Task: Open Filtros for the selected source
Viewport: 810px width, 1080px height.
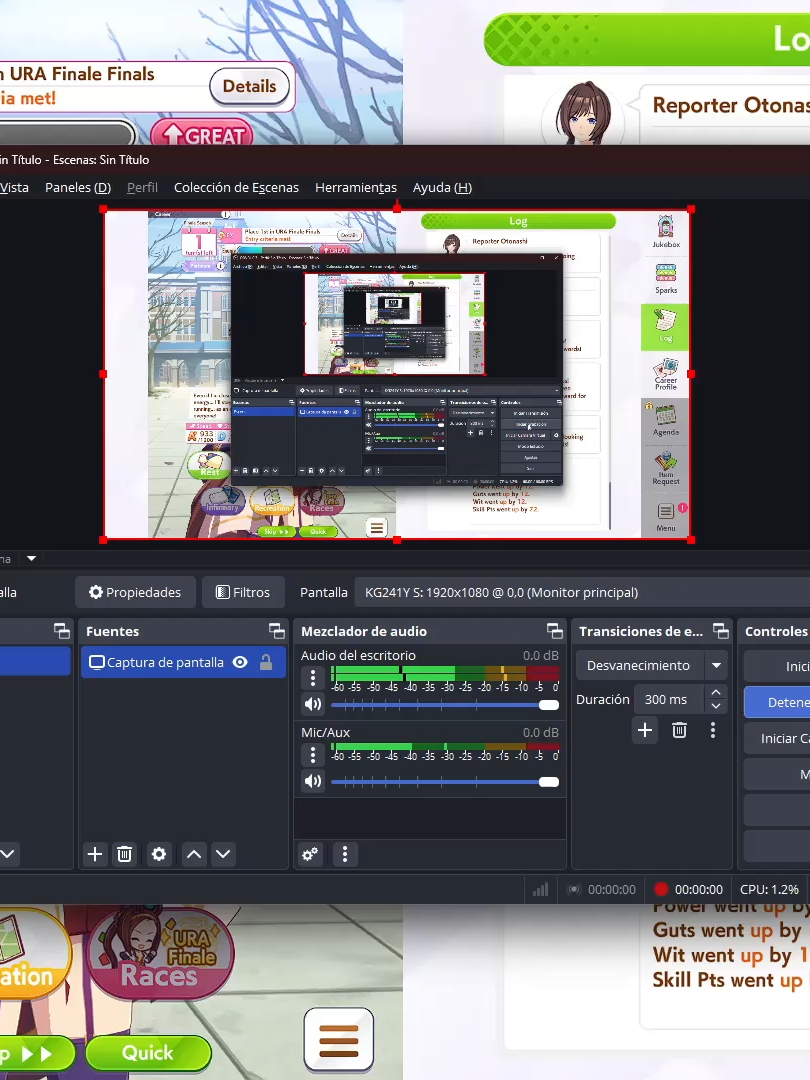Action: click(x=243, y=592)
